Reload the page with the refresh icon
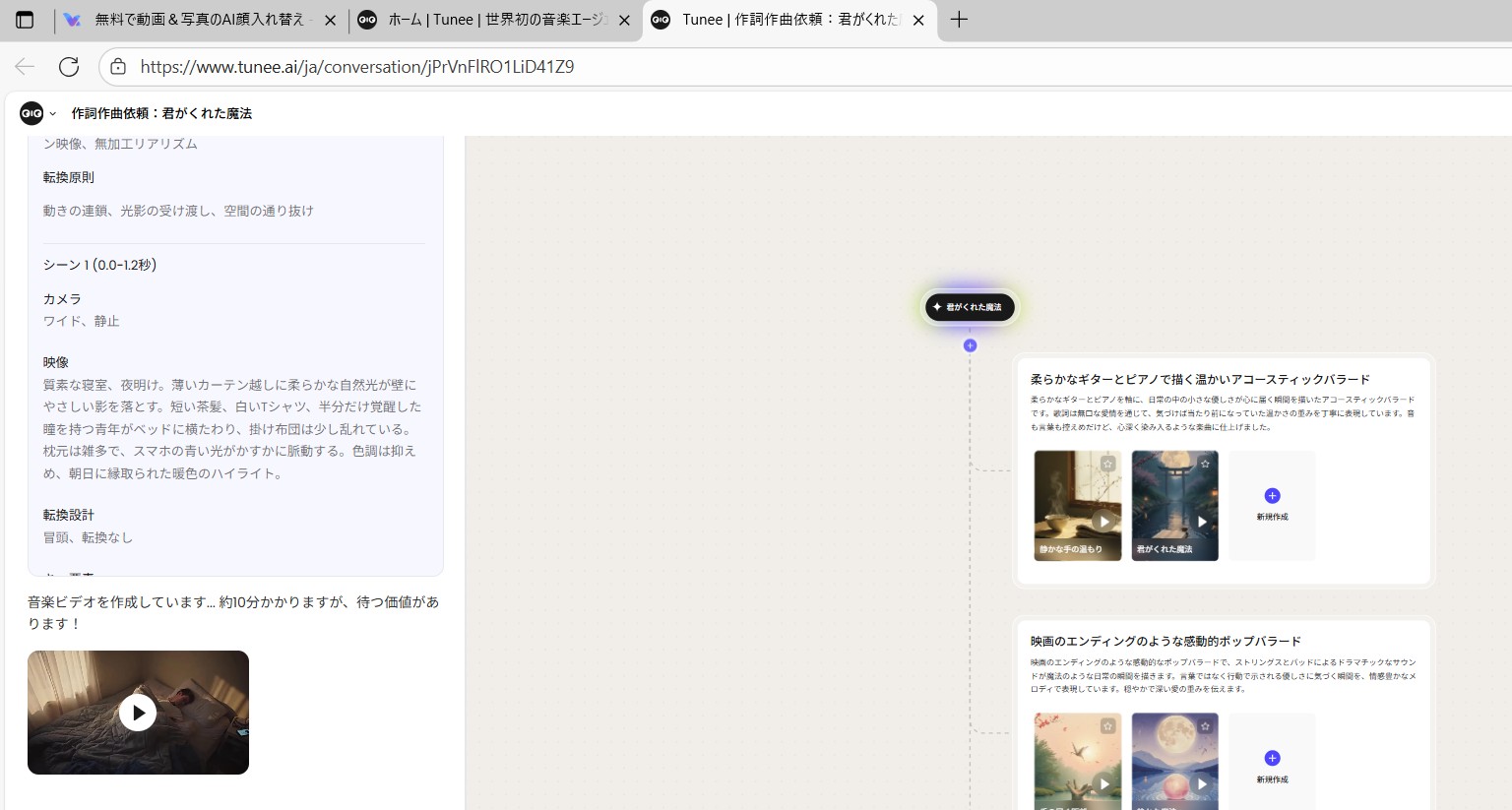The width and height of the screenshot is (1512, 810). pyautogui.click(x=69, y=67)
